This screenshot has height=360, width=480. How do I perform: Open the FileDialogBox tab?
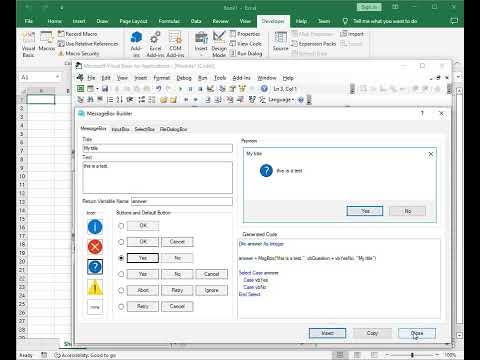[173, 129]
